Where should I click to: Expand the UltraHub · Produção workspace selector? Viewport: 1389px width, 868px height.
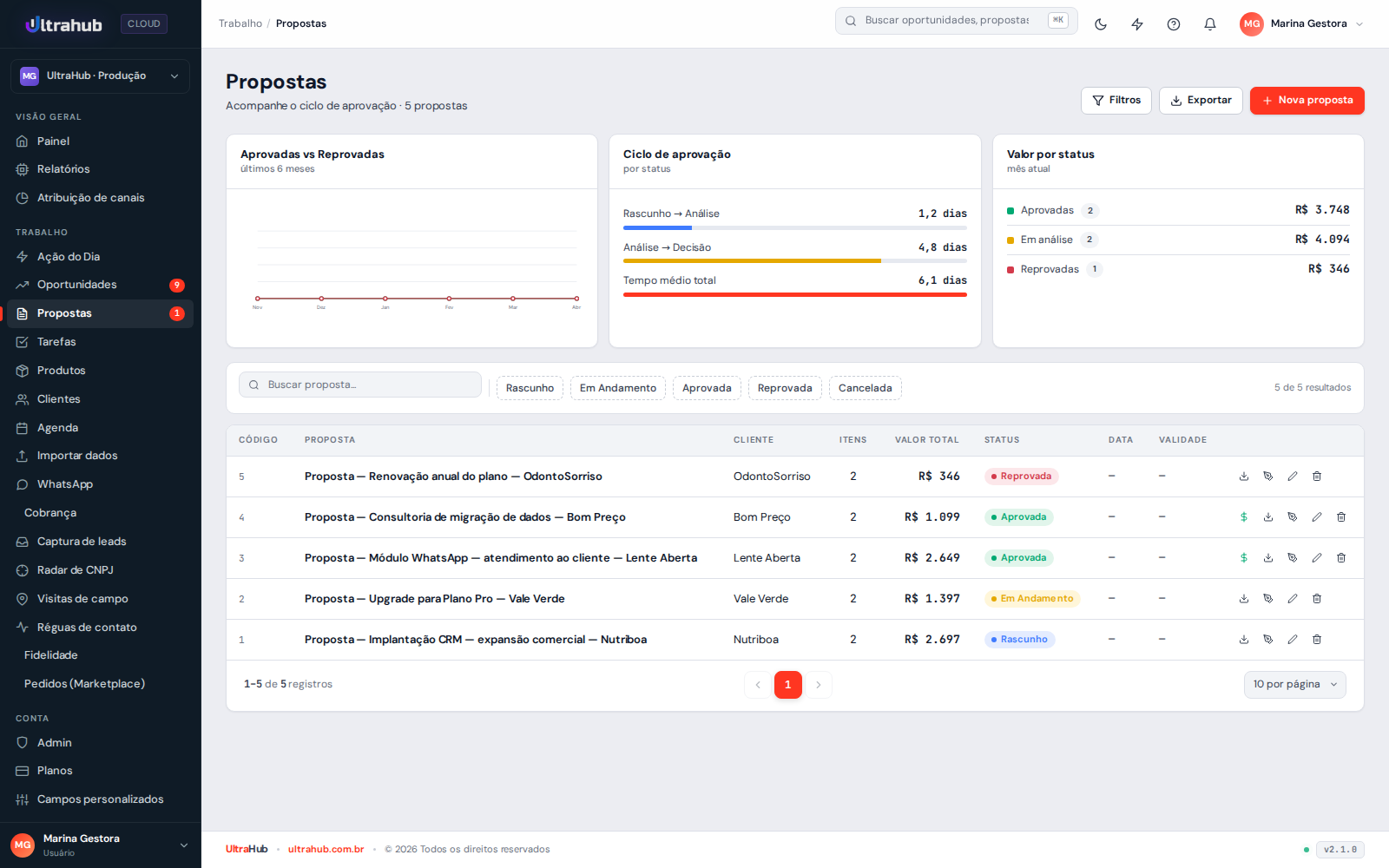tap(100, 76)
